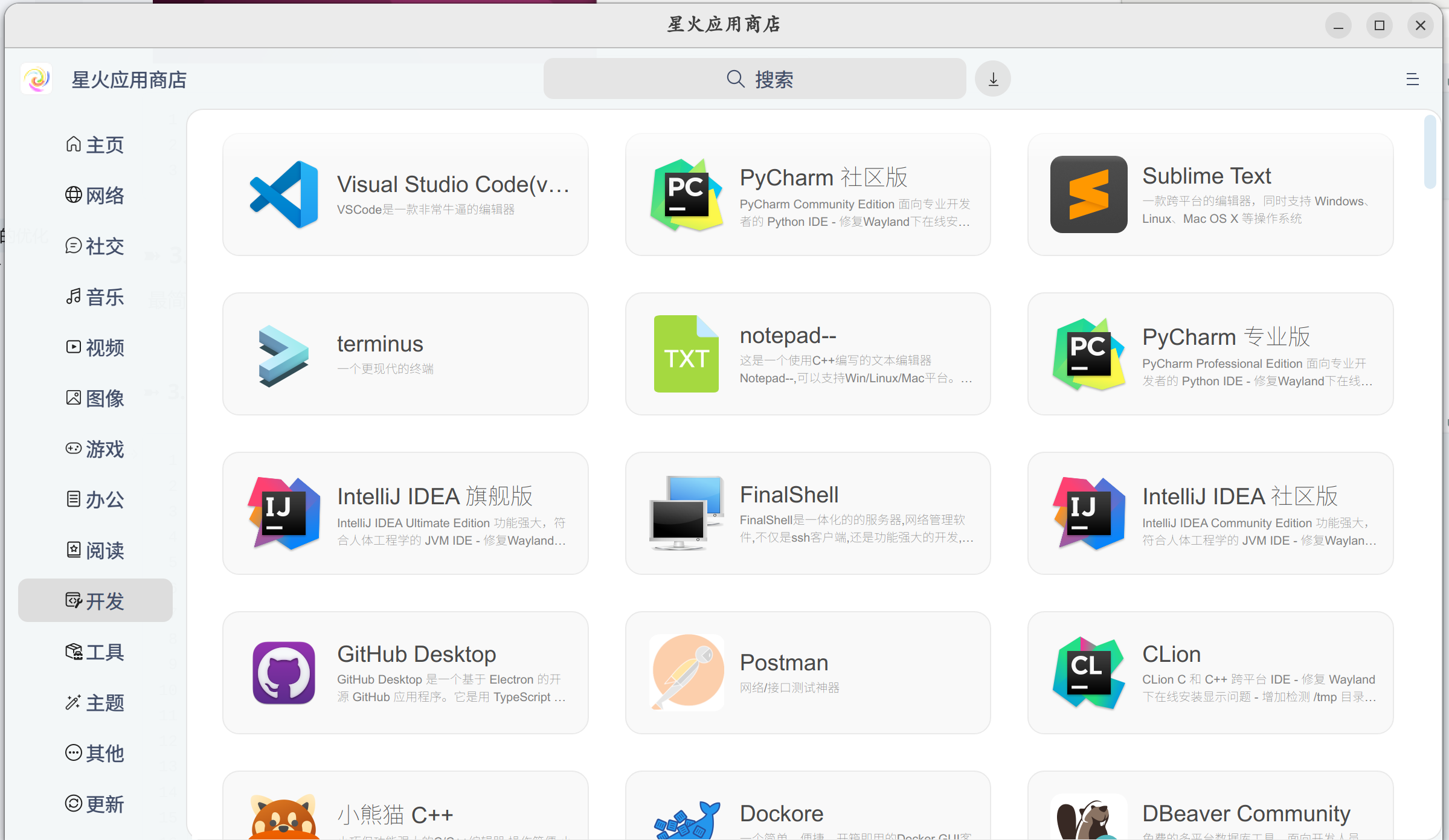Click the terminus app icon
Viewport: 1449px width, 840px height.
pyautogui.click(x=284, y=355)
